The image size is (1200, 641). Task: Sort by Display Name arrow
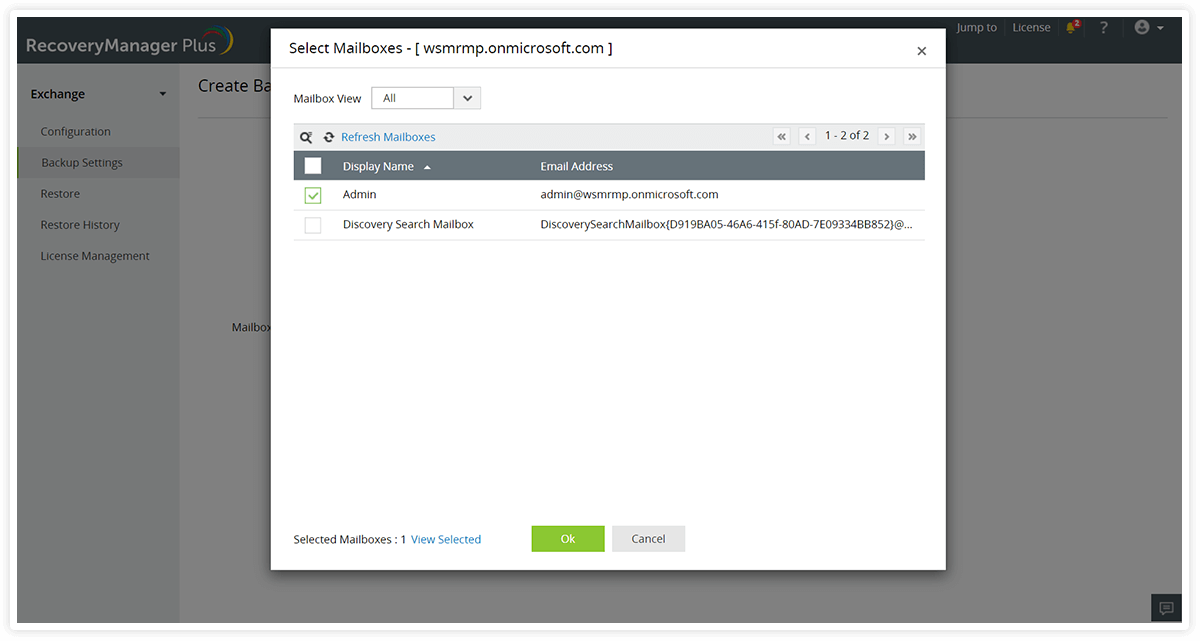point(427,167)
